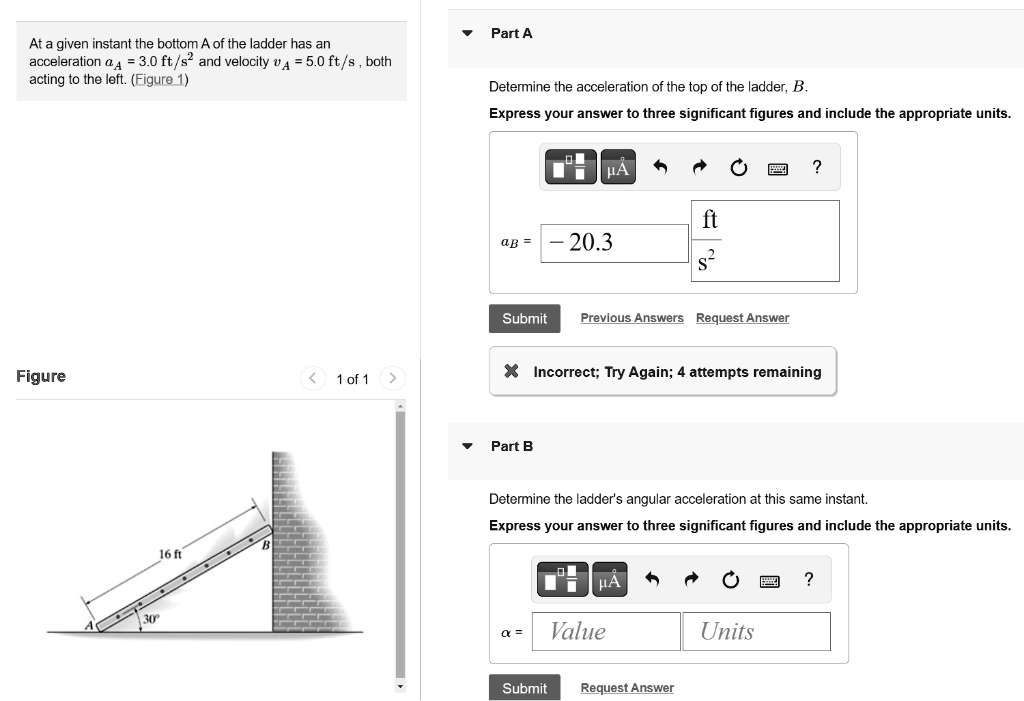Screen dimensions: 1024x701
Task: Undo last entry in Part B
Action: tap(652, 580)
